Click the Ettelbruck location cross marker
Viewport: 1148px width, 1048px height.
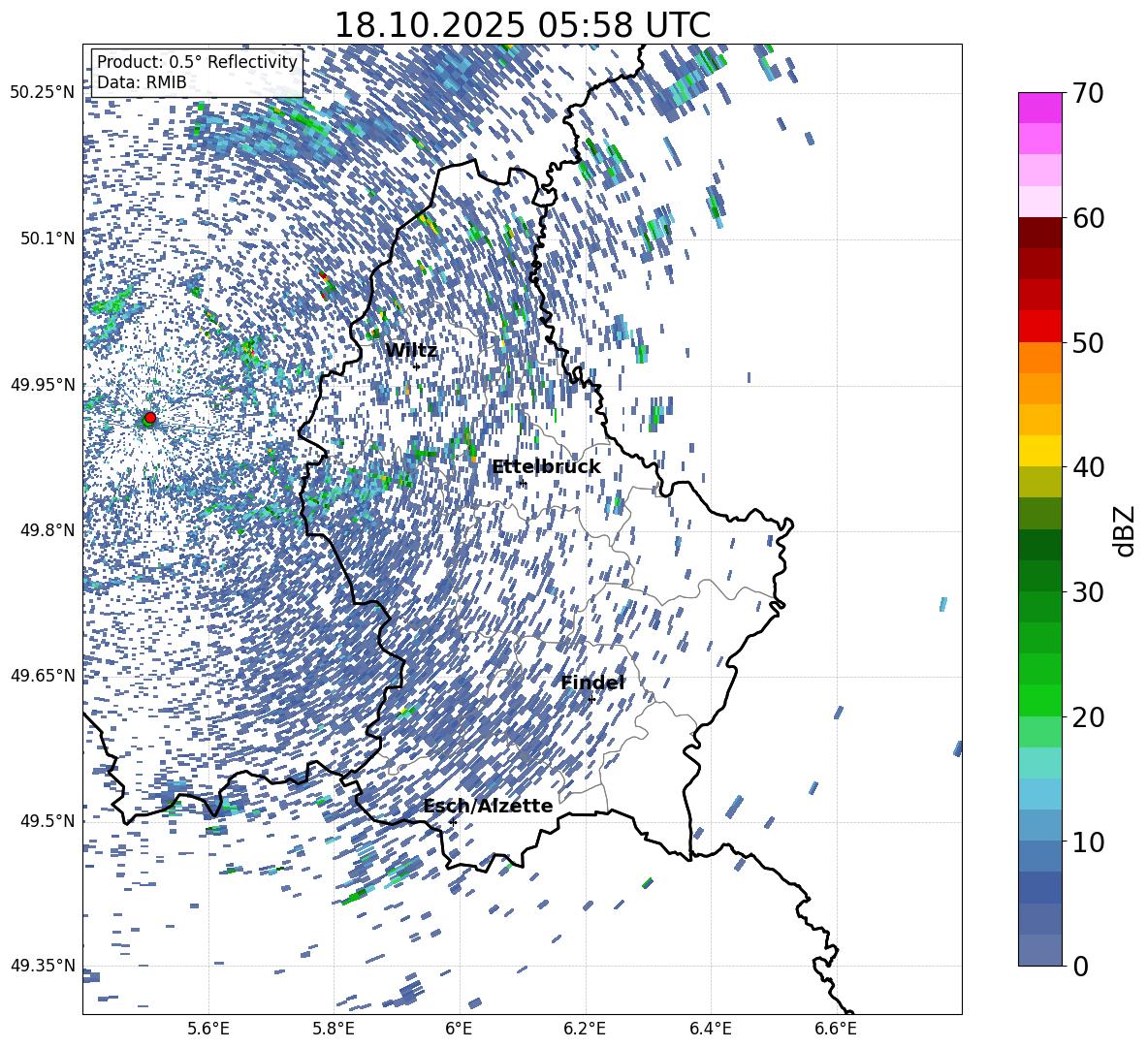click(523, 483)
